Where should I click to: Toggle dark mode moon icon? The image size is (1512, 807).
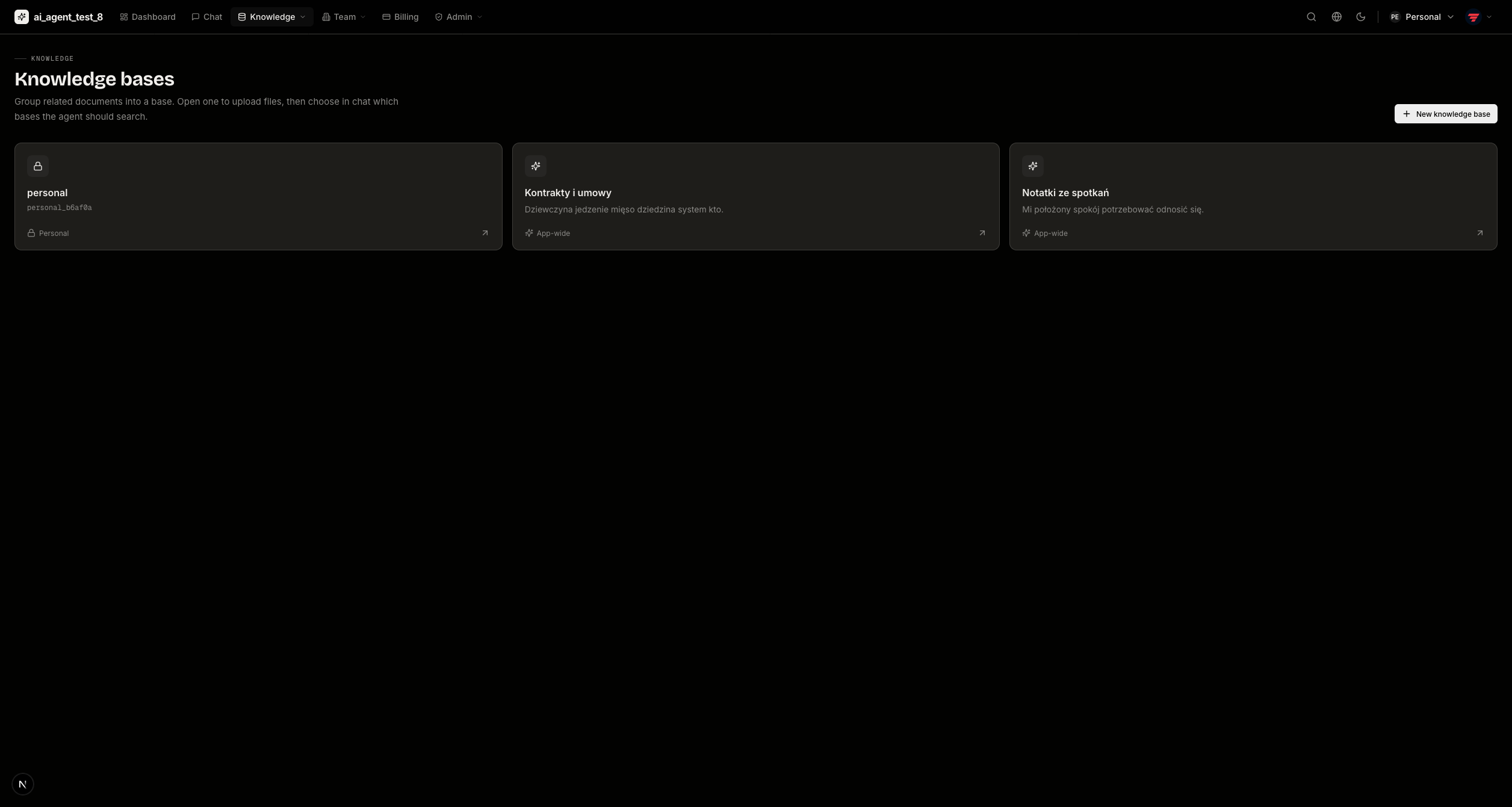(1360, 17)
